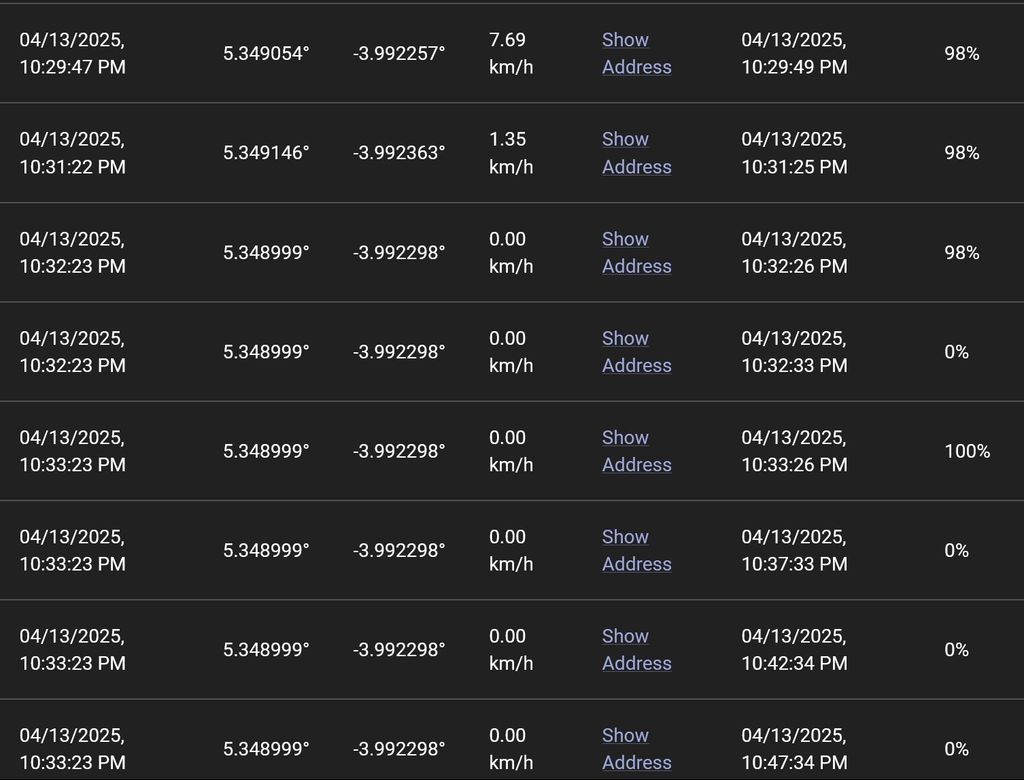Image resolution: width=1024 pixels, height=780 pixels.
Task: Click the 10:29:49 PM received time
Action: 794,53
